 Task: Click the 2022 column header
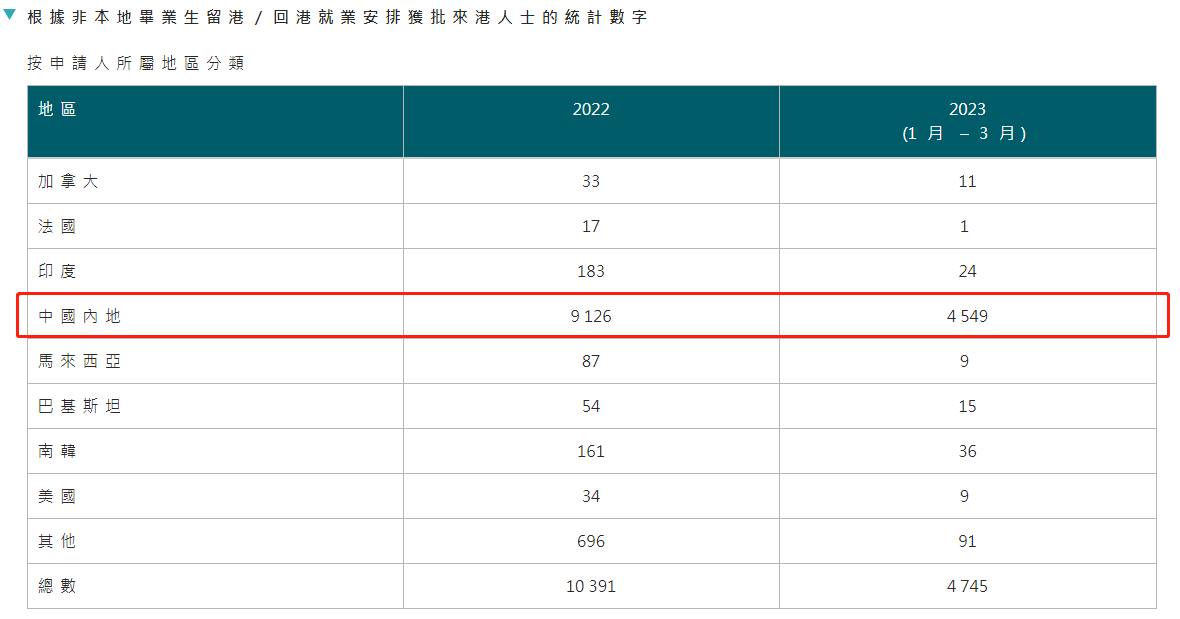[x=590, y=109]
